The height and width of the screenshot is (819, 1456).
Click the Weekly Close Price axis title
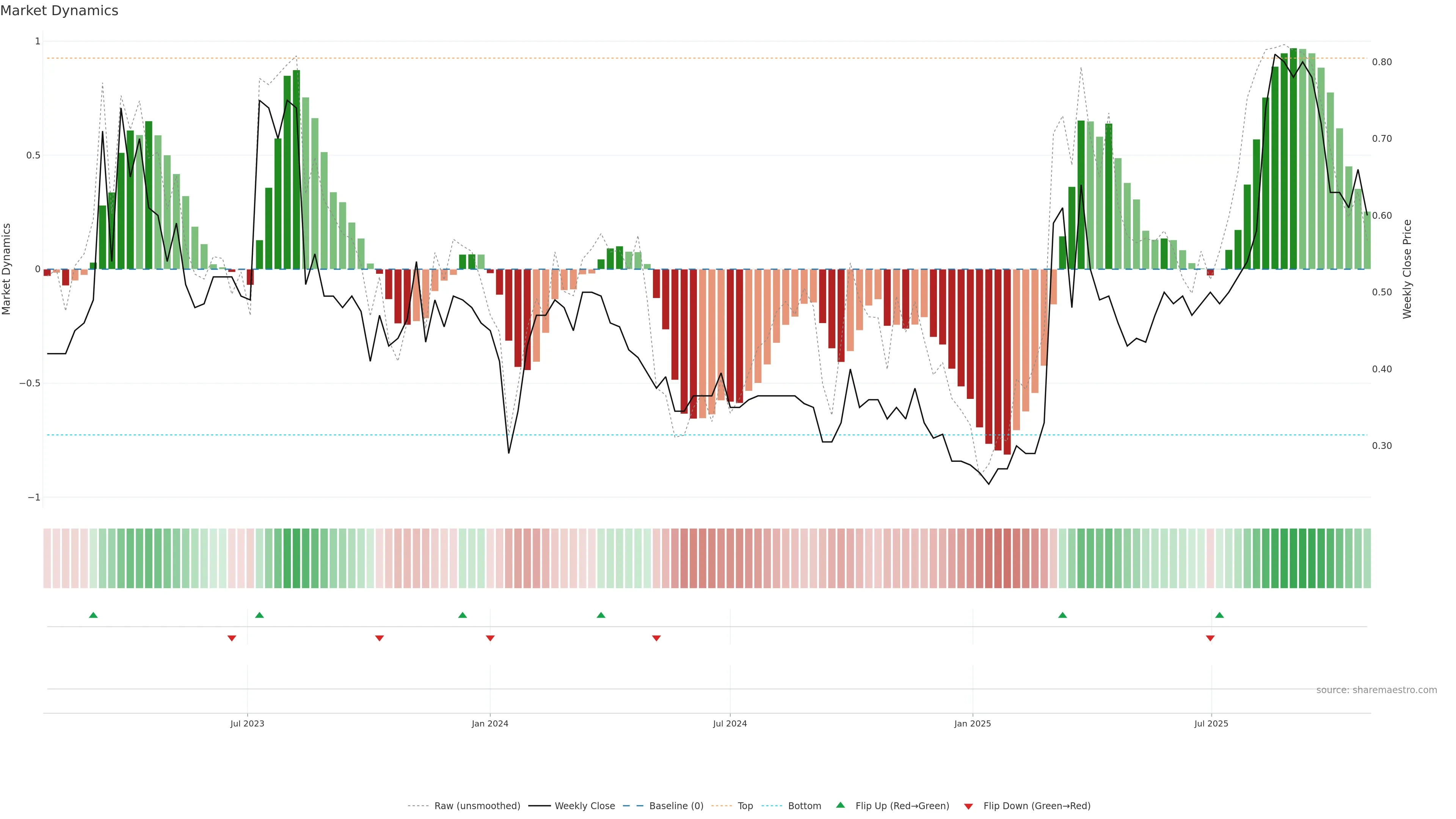click(x=1407, y=269)
